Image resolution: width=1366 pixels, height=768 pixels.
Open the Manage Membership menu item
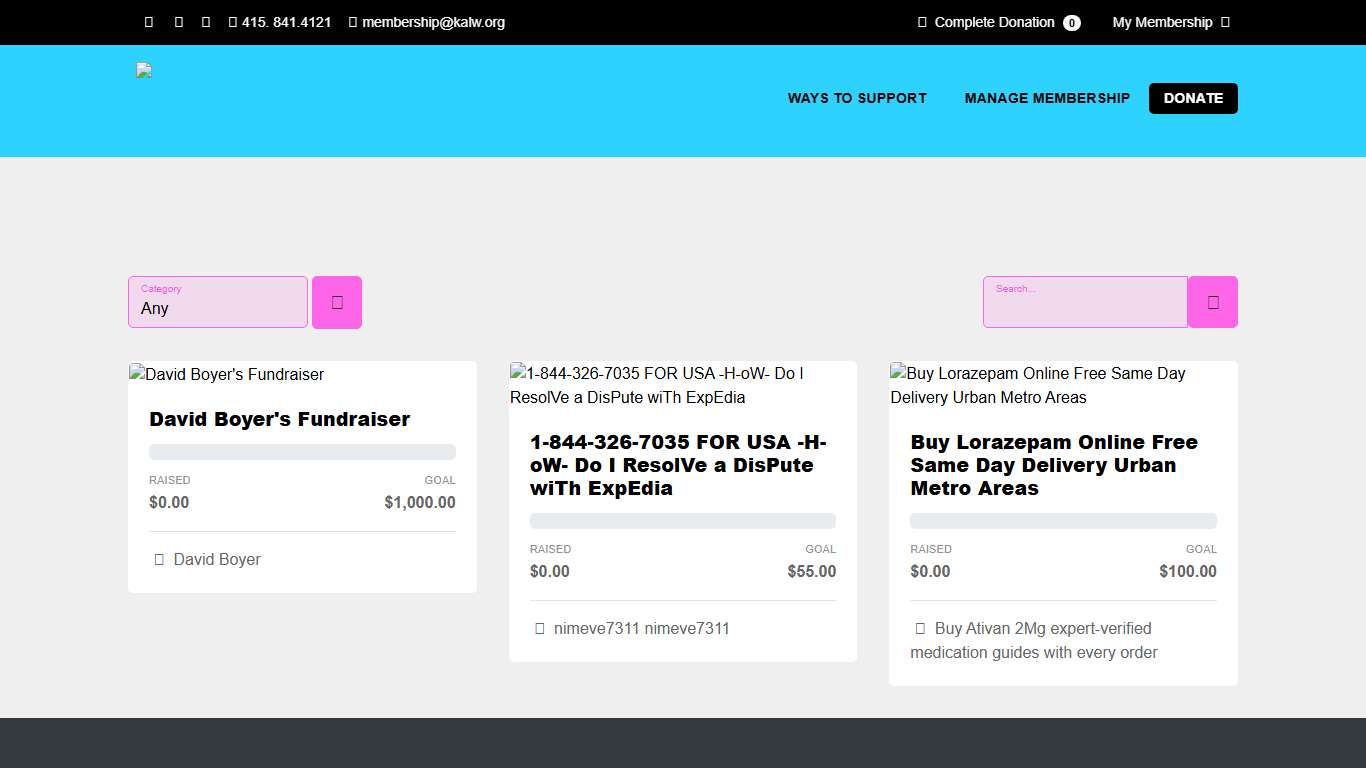[1047, 98]
